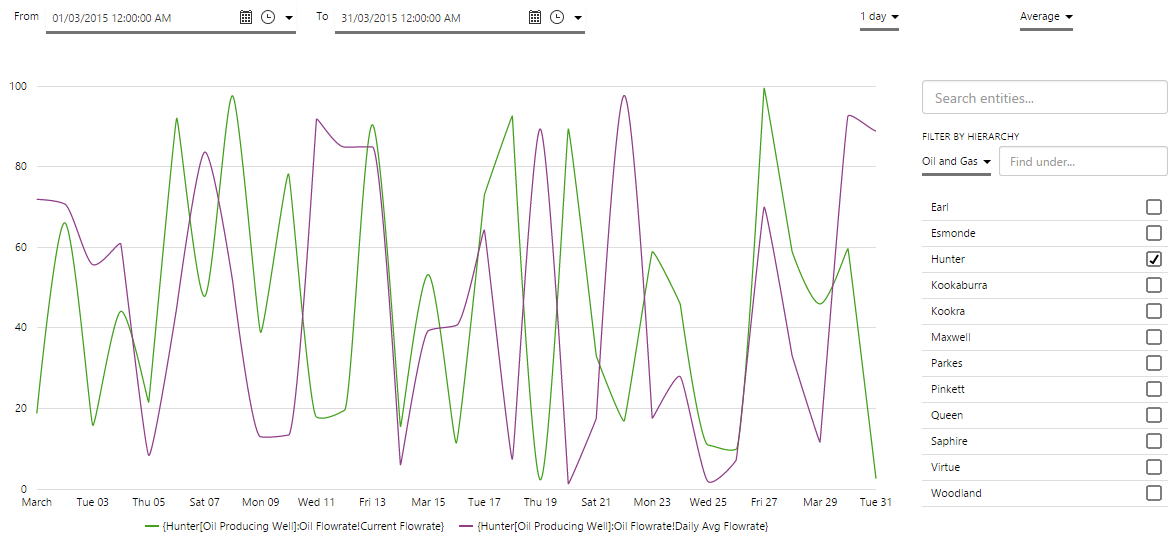Screen dimensions: 1176x545
Task: Open the Average aggregation dropdown
Action: pyautogui.click(x=1046, y=17)
